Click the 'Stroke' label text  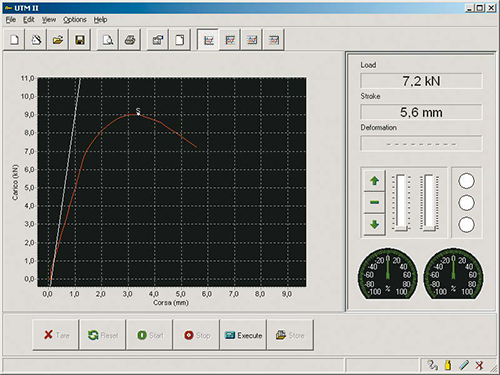370,96
